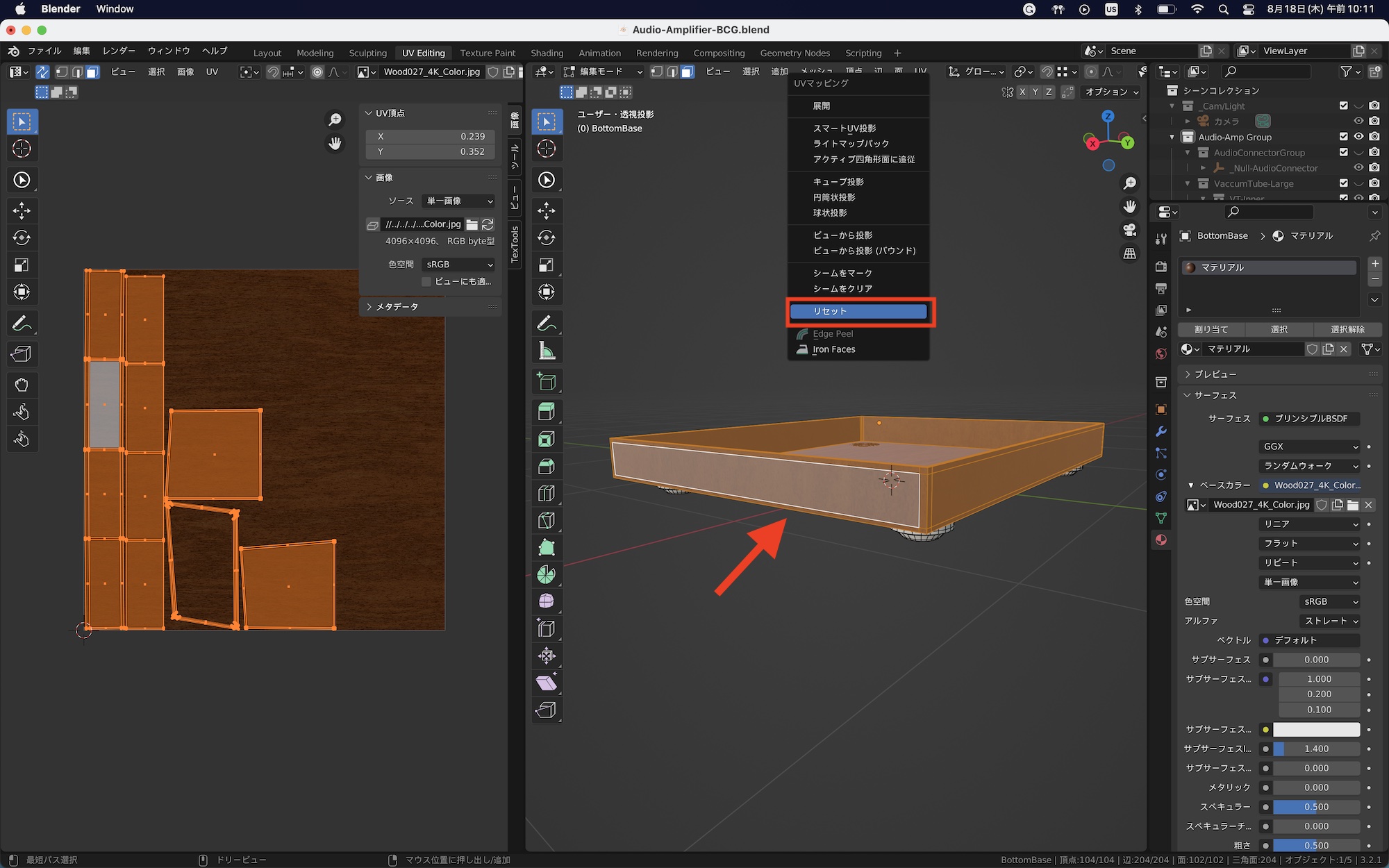Click the camera view icon in viewport

[x=1130, y=230]
